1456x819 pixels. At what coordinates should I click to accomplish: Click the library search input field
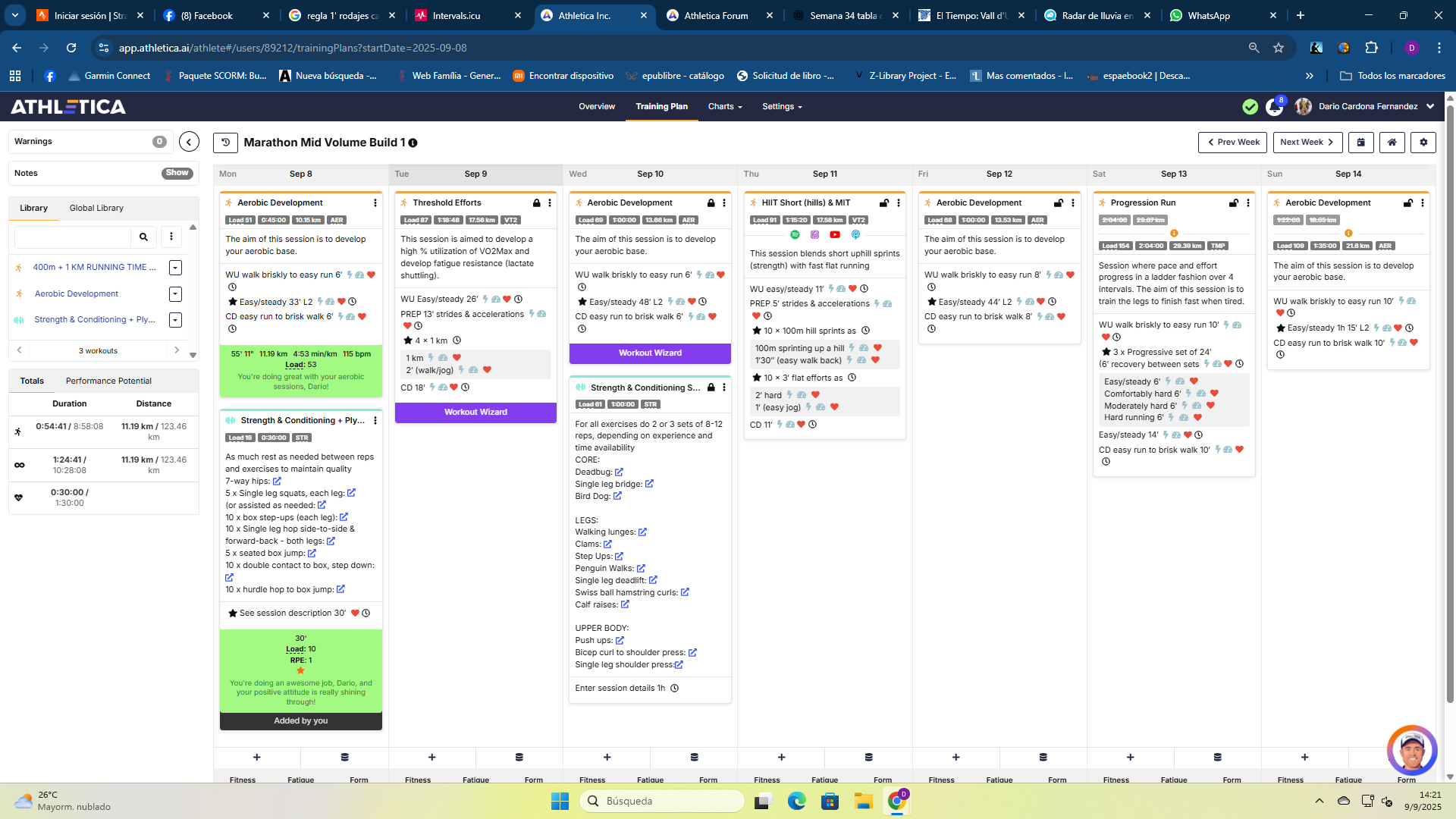pyautogui.click(x=72, y=237)
